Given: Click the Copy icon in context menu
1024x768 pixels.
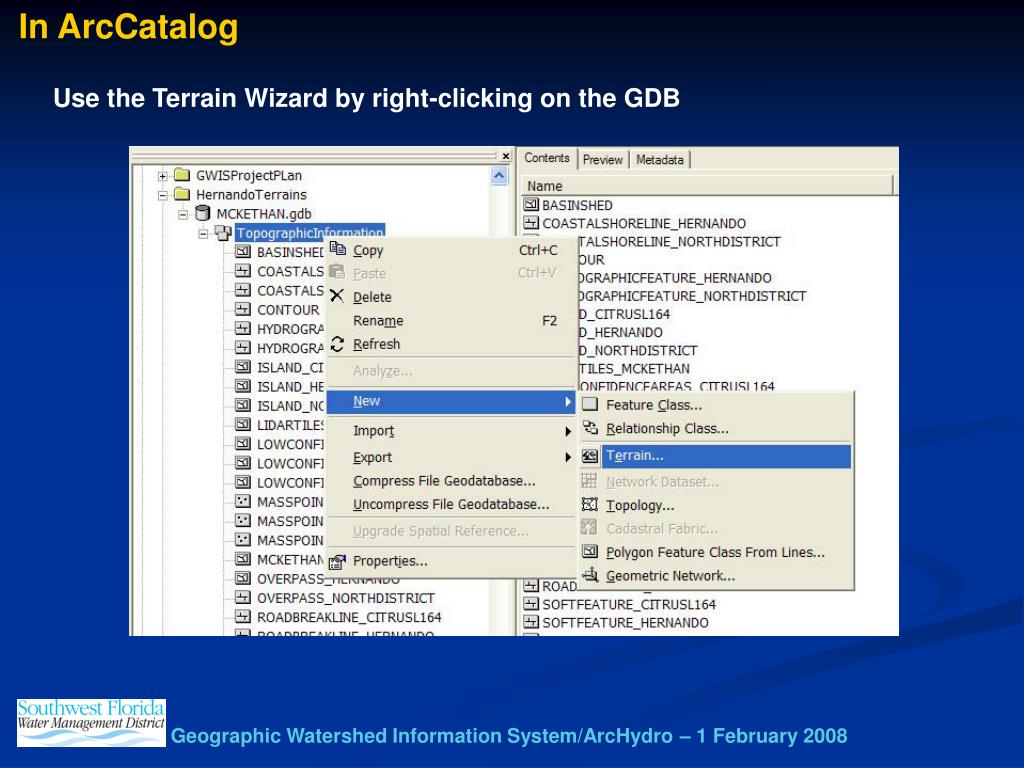Looking at the screenshot, I should click(338, 249).
